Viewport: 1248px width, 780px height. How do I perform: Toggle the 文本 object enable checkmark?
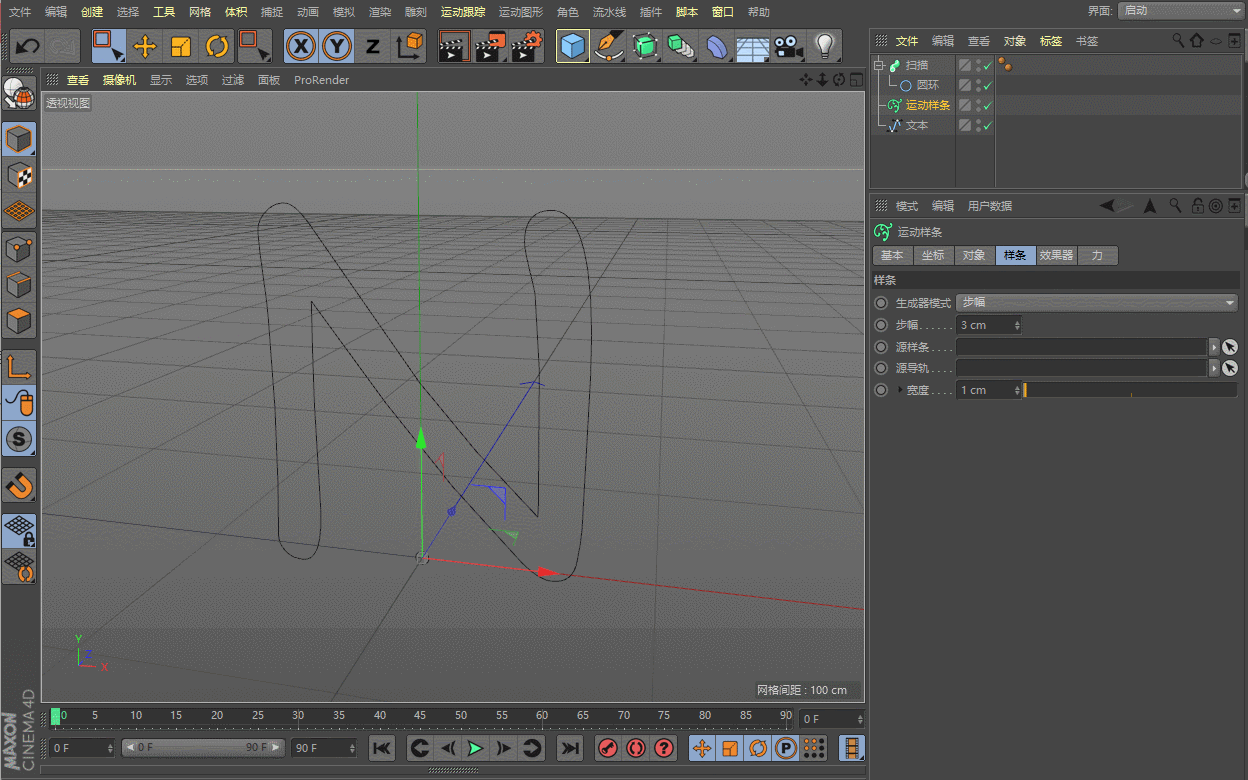point(988,126)
